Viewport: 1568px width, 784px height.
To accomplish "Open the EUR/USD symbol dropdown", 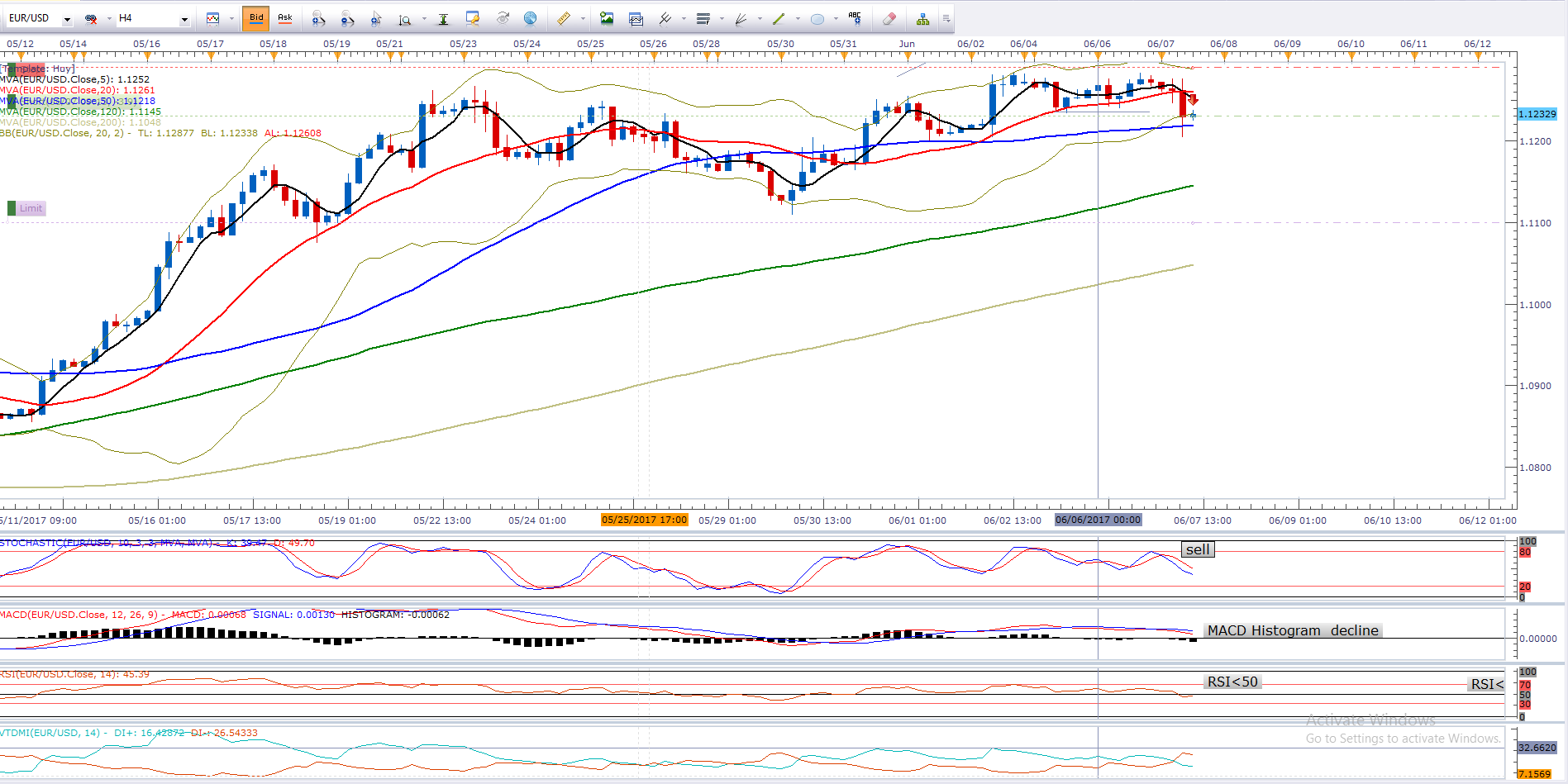I will pyautogui.click(x=67, y=19).
